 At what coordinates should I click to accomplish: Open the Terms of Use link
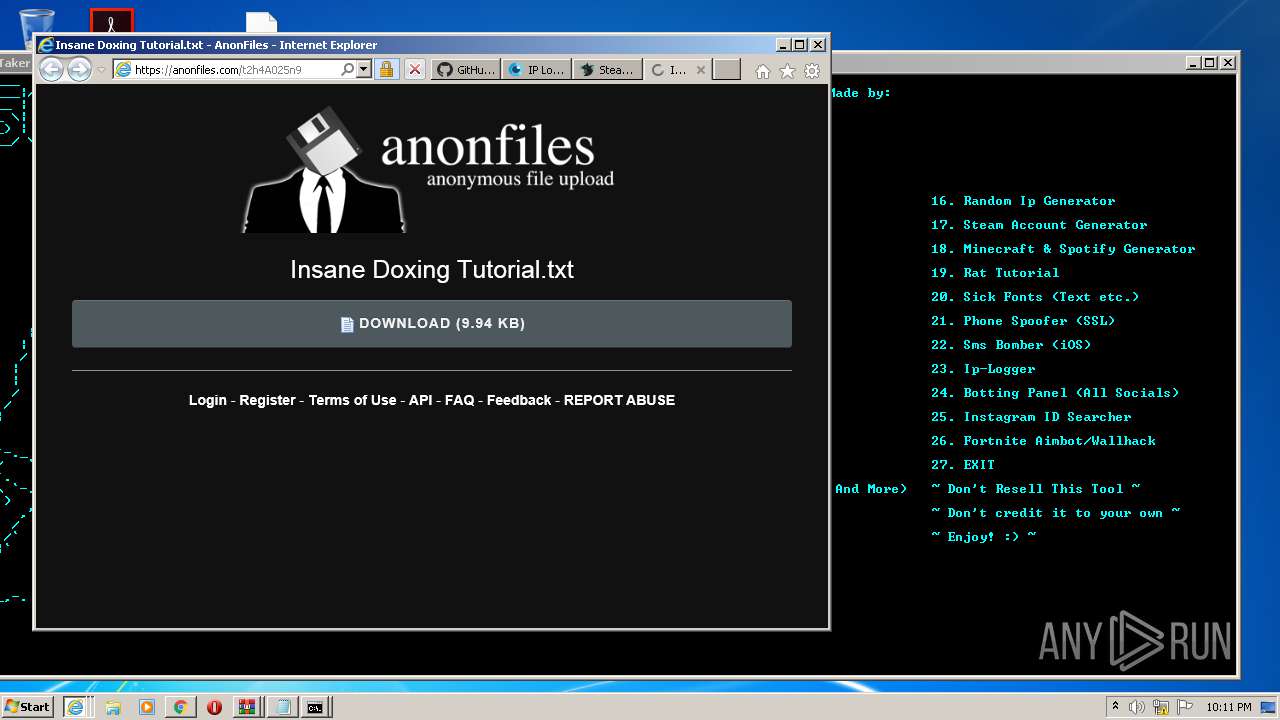coord(352,400)
